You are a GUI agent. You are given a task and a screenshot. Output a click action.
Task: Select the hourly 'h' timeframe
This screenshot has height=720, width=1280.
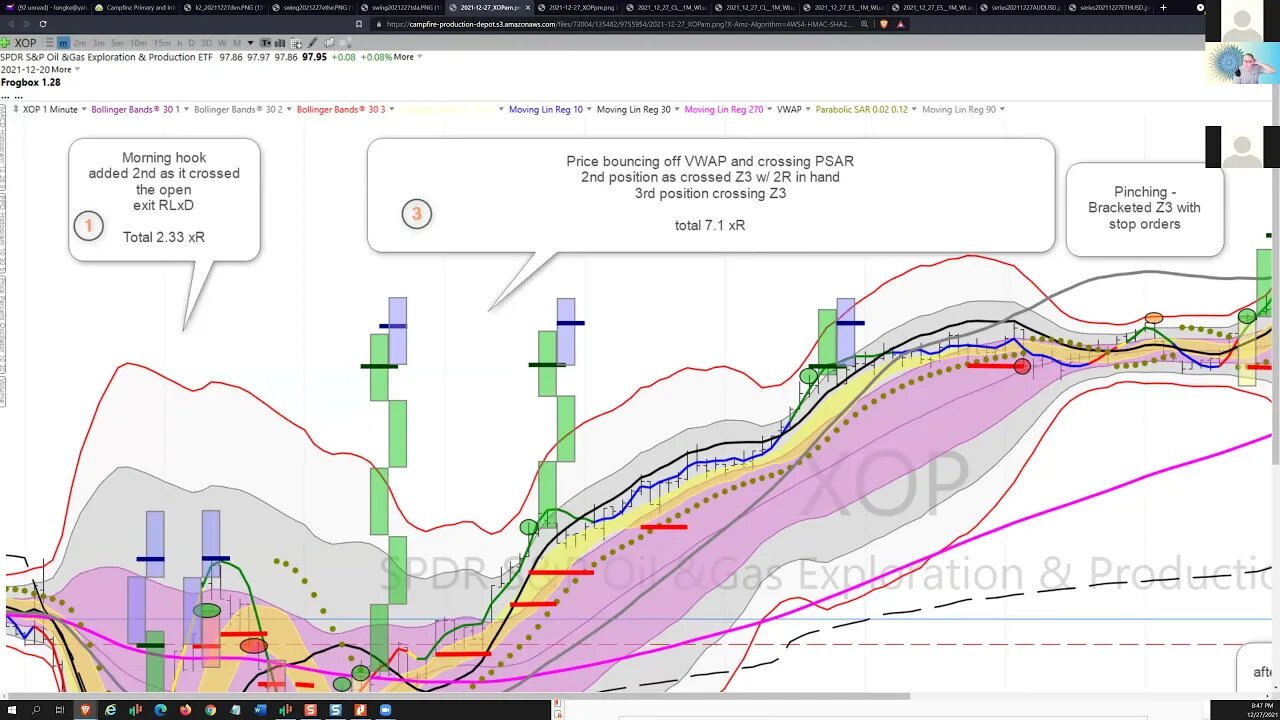point(180,43)
